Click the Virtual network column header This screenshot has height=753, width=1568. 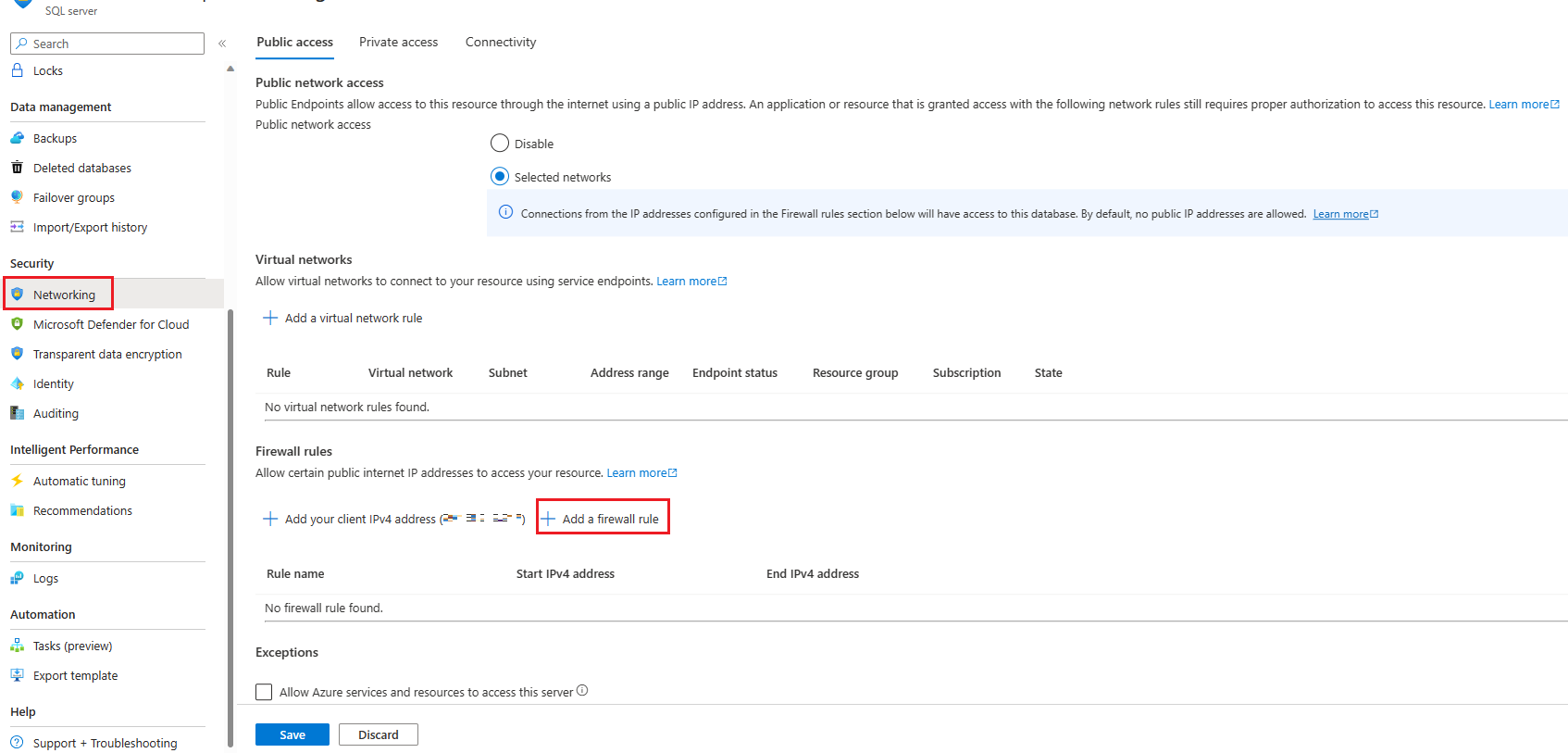[411, 373]
